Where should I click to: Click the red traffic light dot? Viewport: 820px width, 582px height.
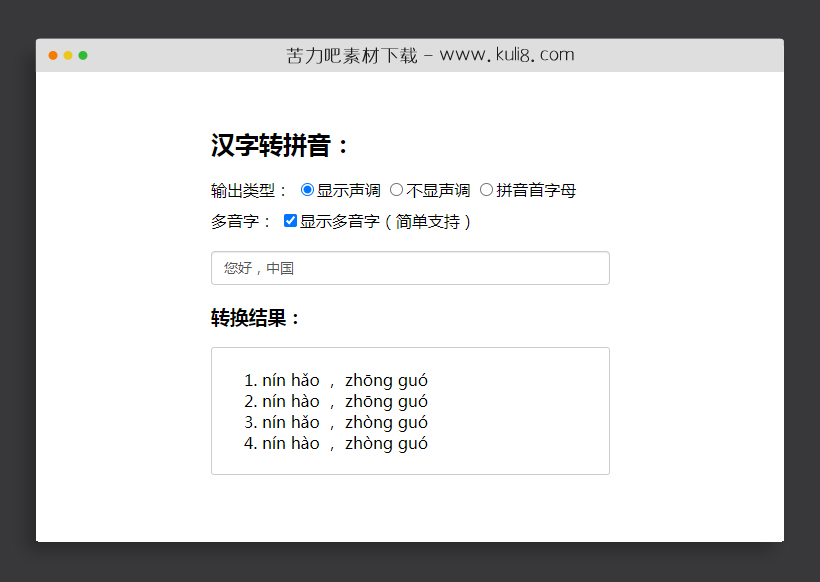53,56
